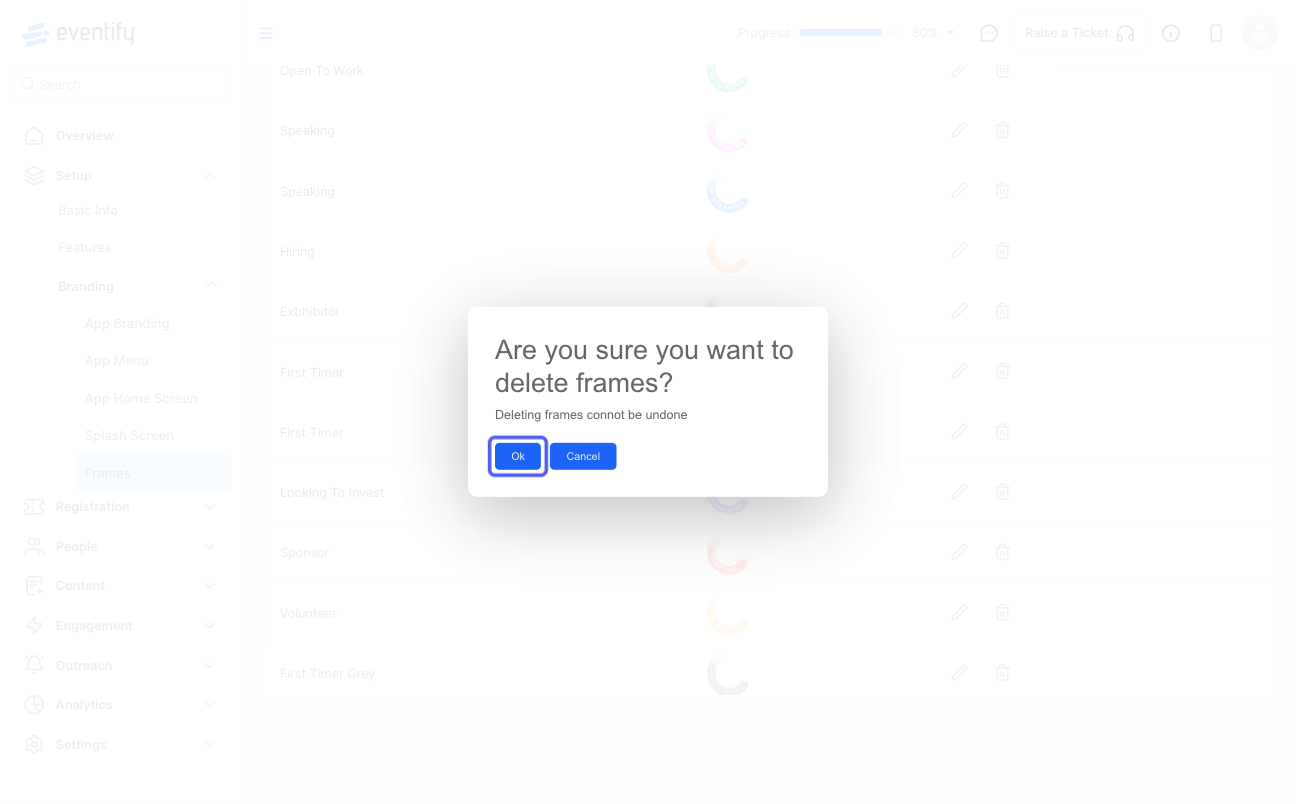
Task: Click the pencil edit icon for Sponsor frame
Action: point(959,552)
